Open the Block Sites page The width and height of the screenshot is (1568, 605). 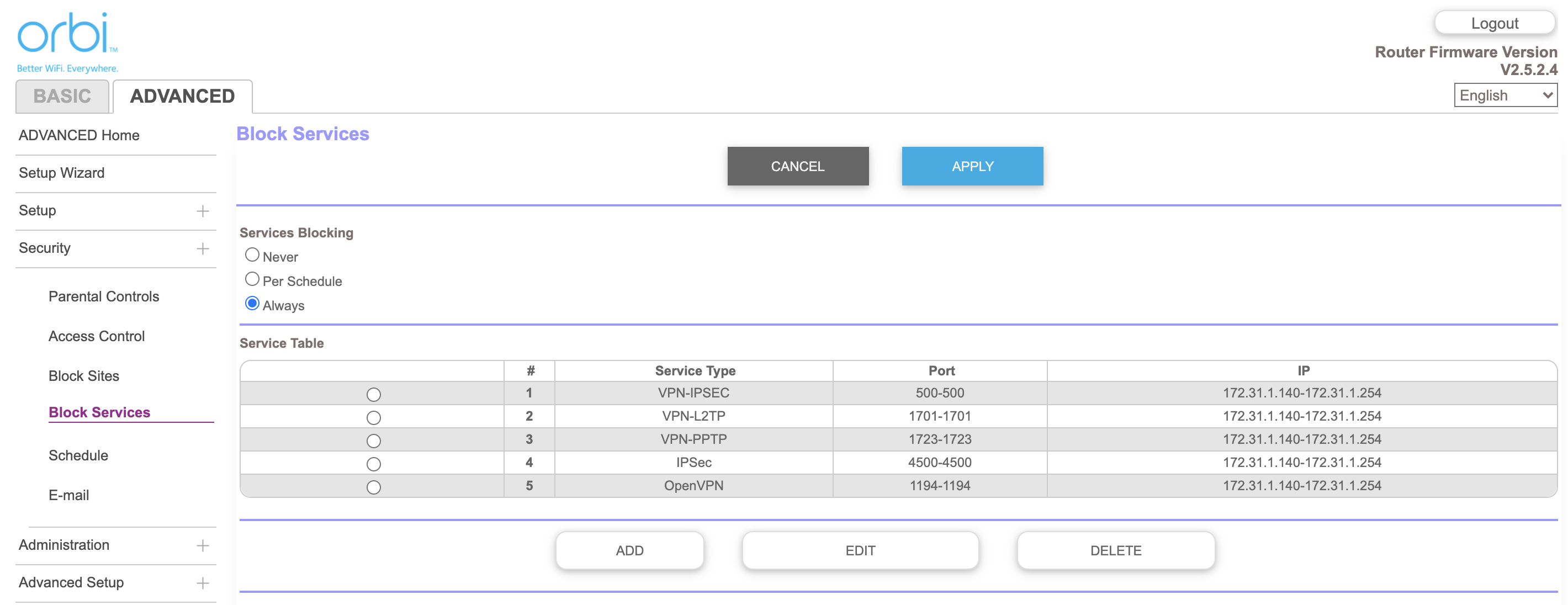(x=83, y=375)
